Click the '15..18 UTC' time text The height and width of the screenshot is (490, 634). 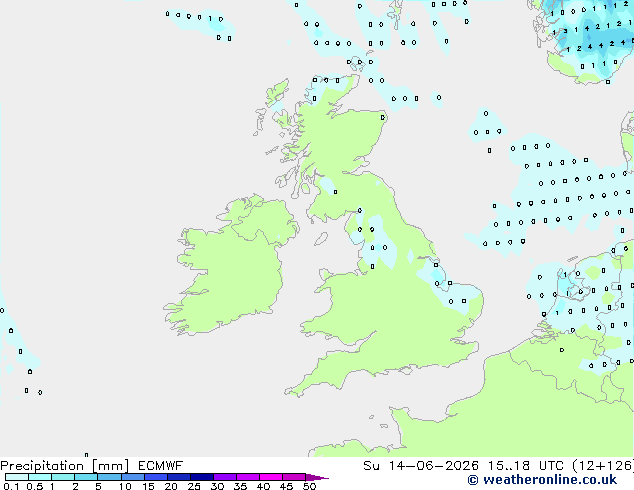525,466
